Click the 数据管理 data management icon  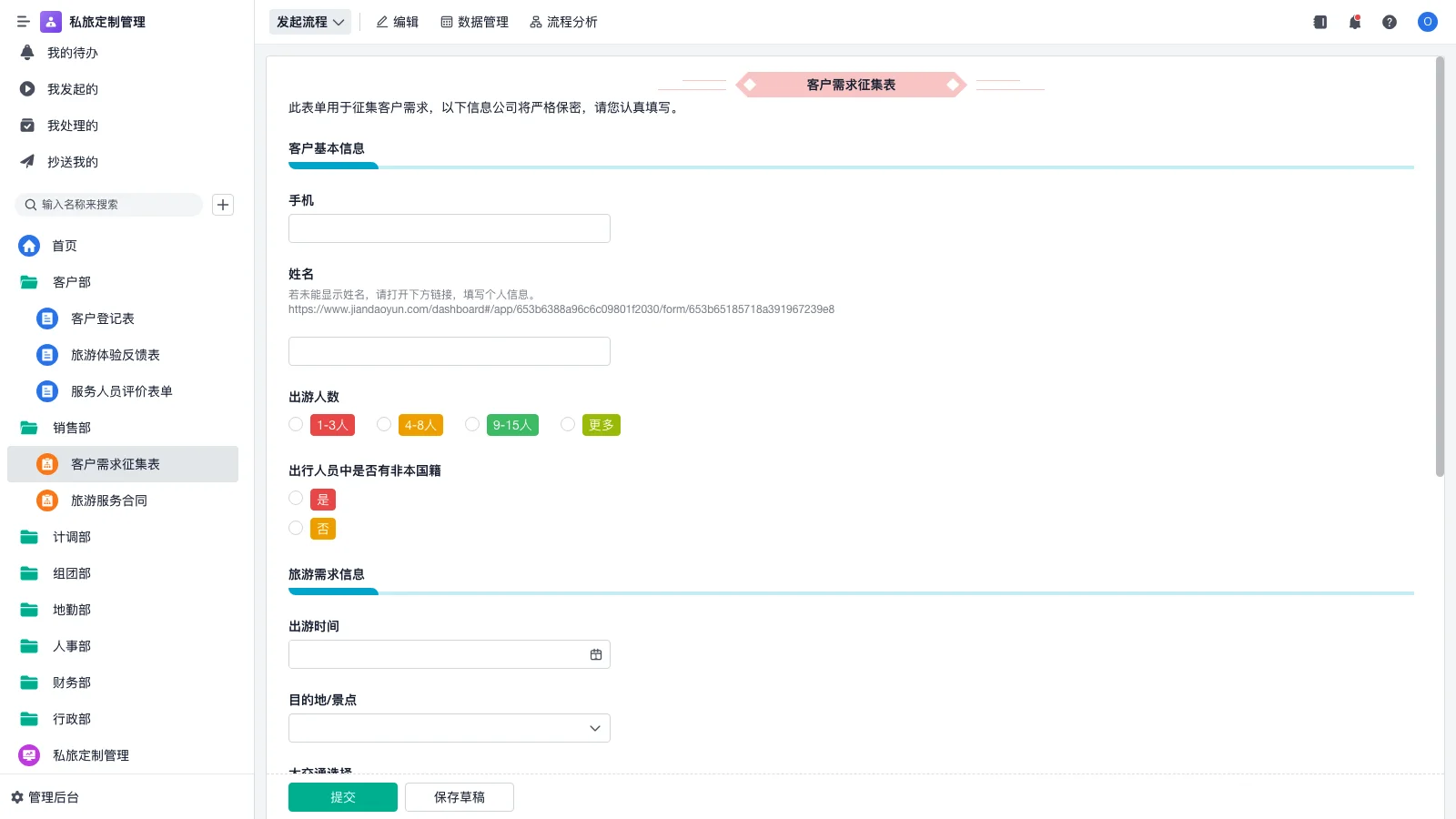click(x=447, y=22)
